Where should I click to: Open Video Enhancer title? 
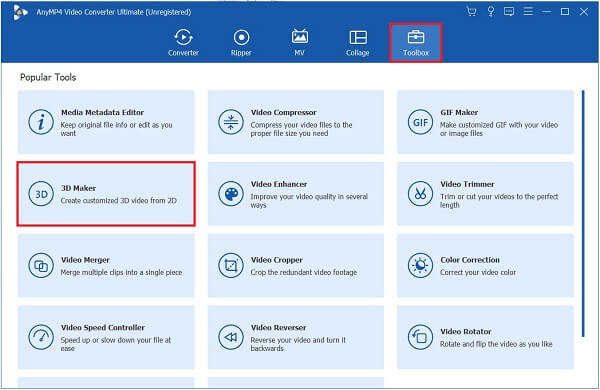point(279,184)
